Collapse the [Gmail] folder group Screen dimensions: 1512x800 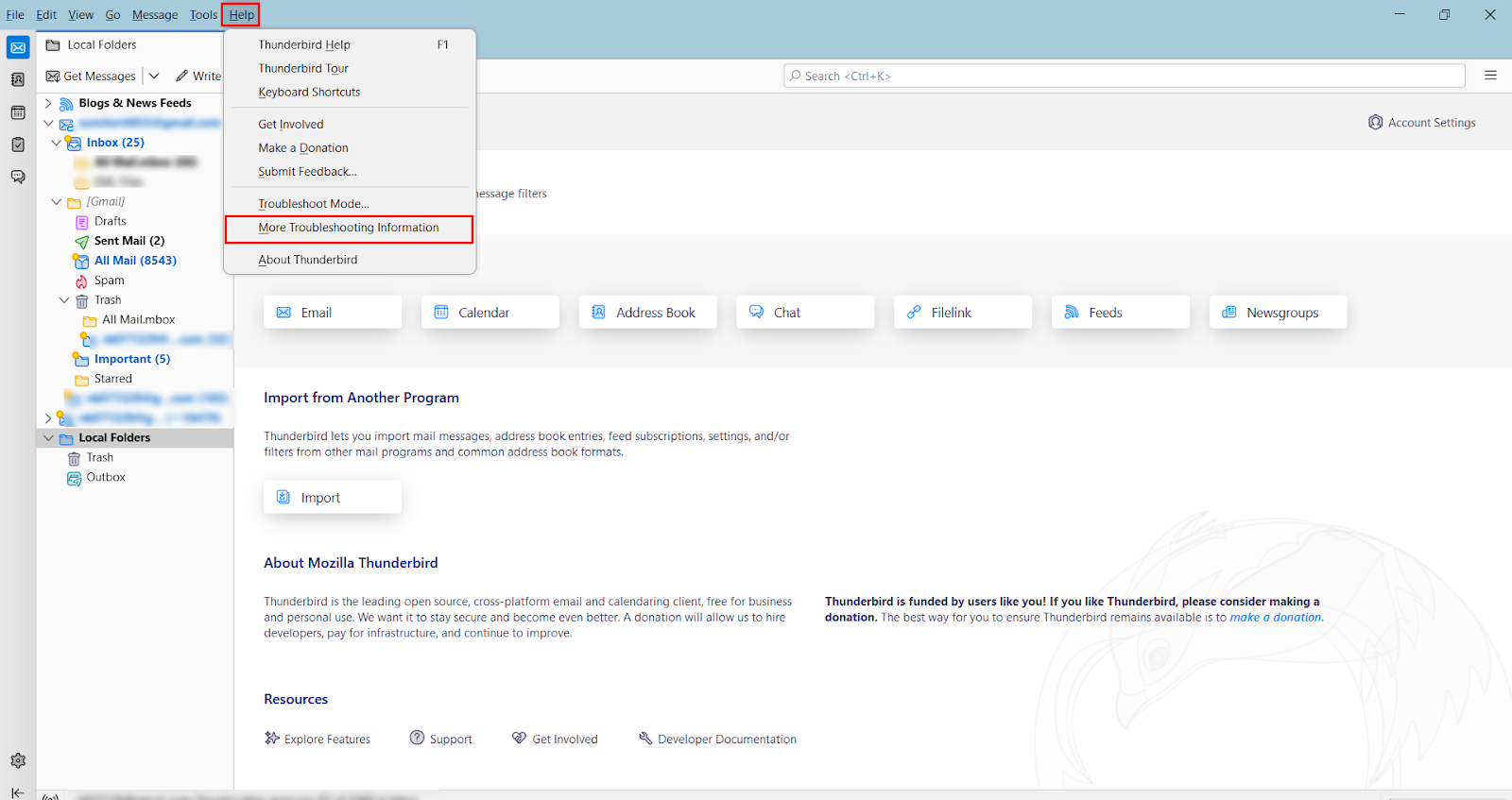(x=56, y=201)
